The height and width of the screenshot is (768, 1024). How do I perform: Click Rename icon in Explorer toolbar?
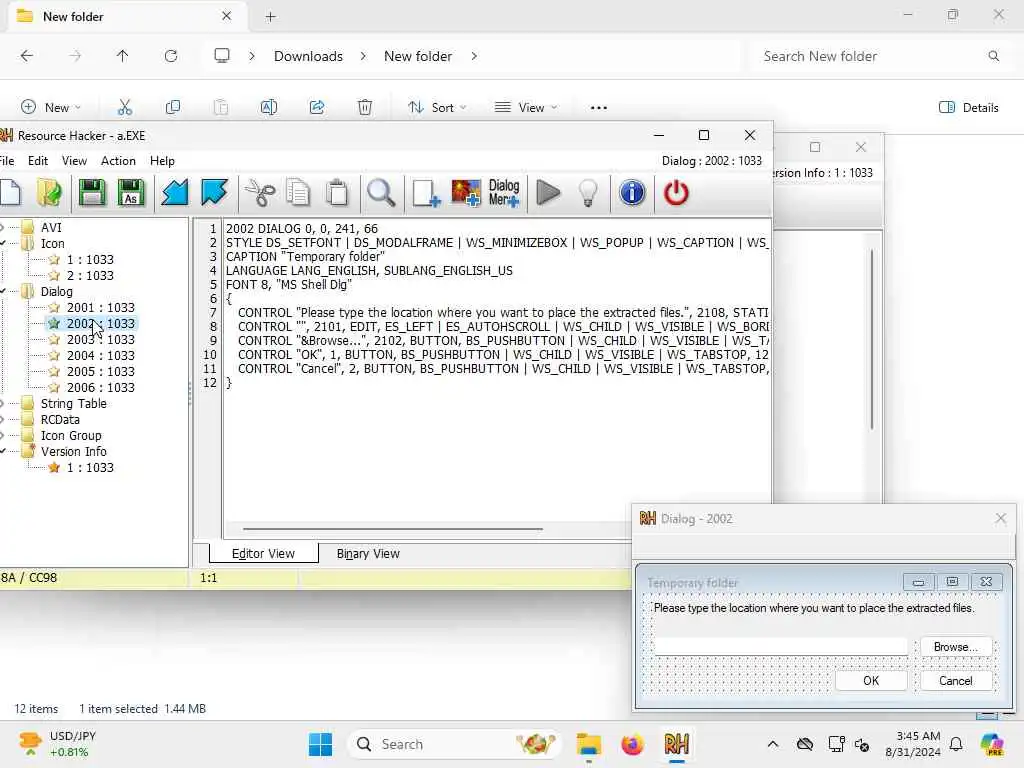point(269,107)
